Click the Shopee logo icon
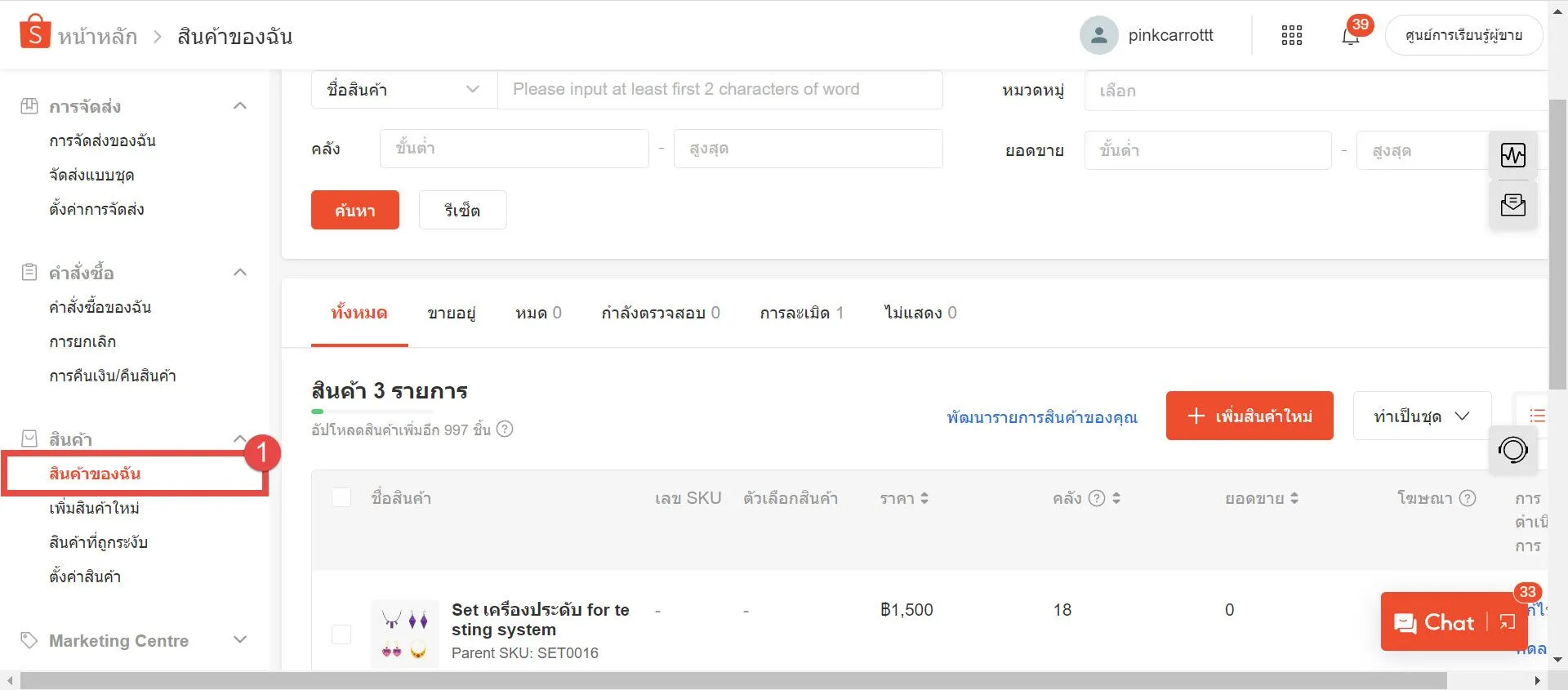This screenshot has width=1568, height=690. [34, 33]
